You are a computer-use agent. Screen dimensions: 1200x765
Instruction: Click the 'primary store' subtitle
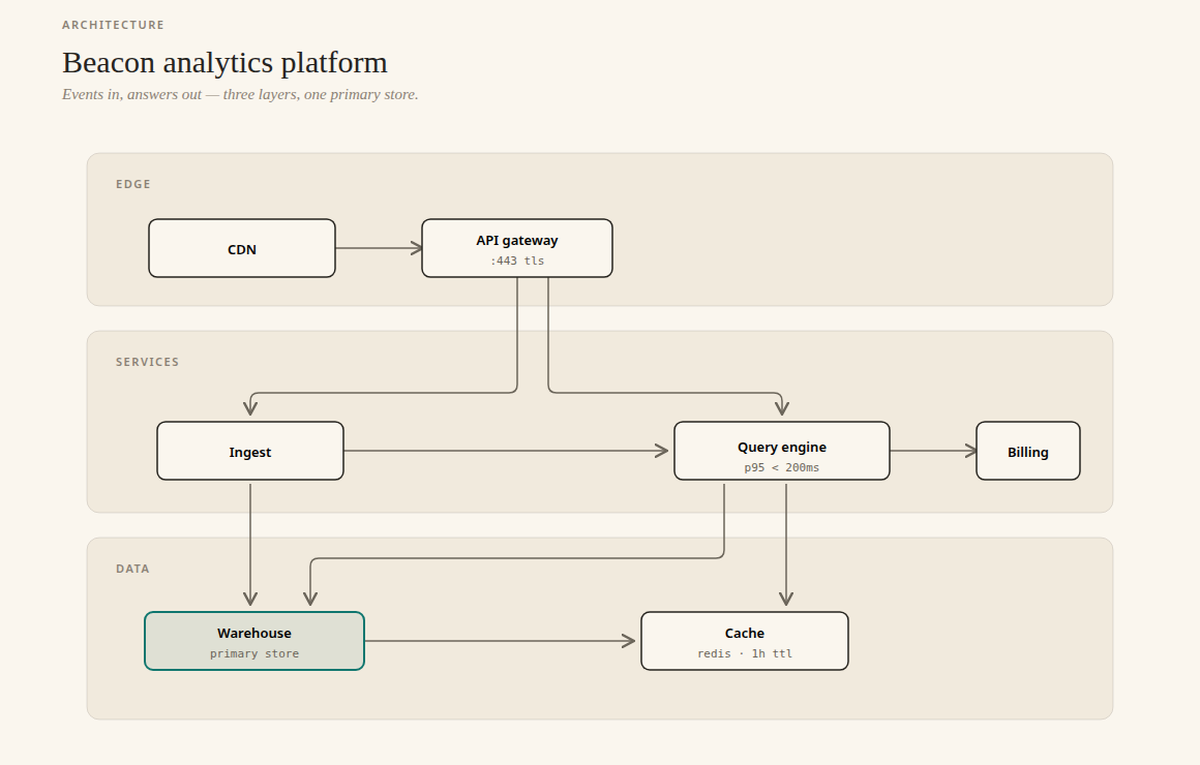click(x=254, y=654)
